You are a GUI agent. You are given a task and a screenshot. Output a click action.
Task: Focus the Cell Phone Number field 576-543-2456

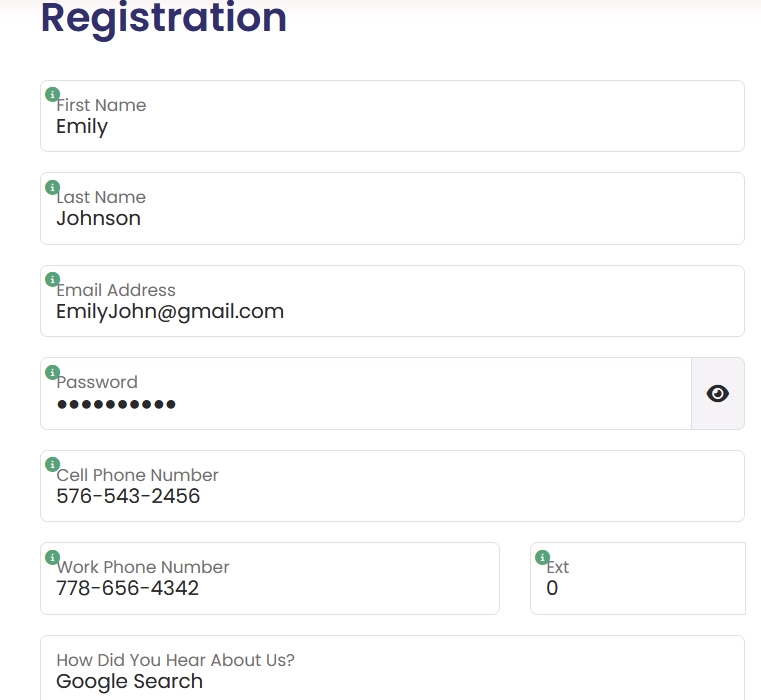click(392, 486)
